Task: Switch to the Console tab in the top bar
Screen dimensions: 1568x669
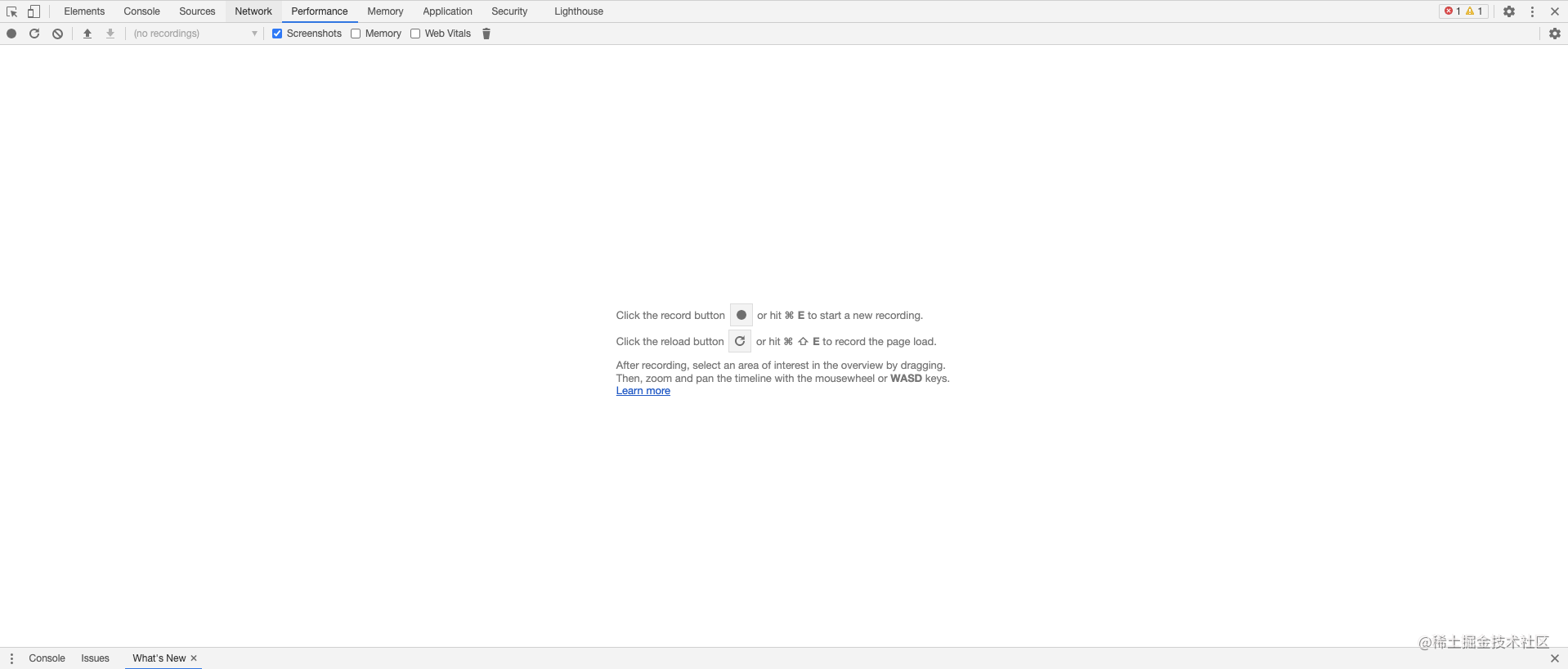Action: pos(141,11)
